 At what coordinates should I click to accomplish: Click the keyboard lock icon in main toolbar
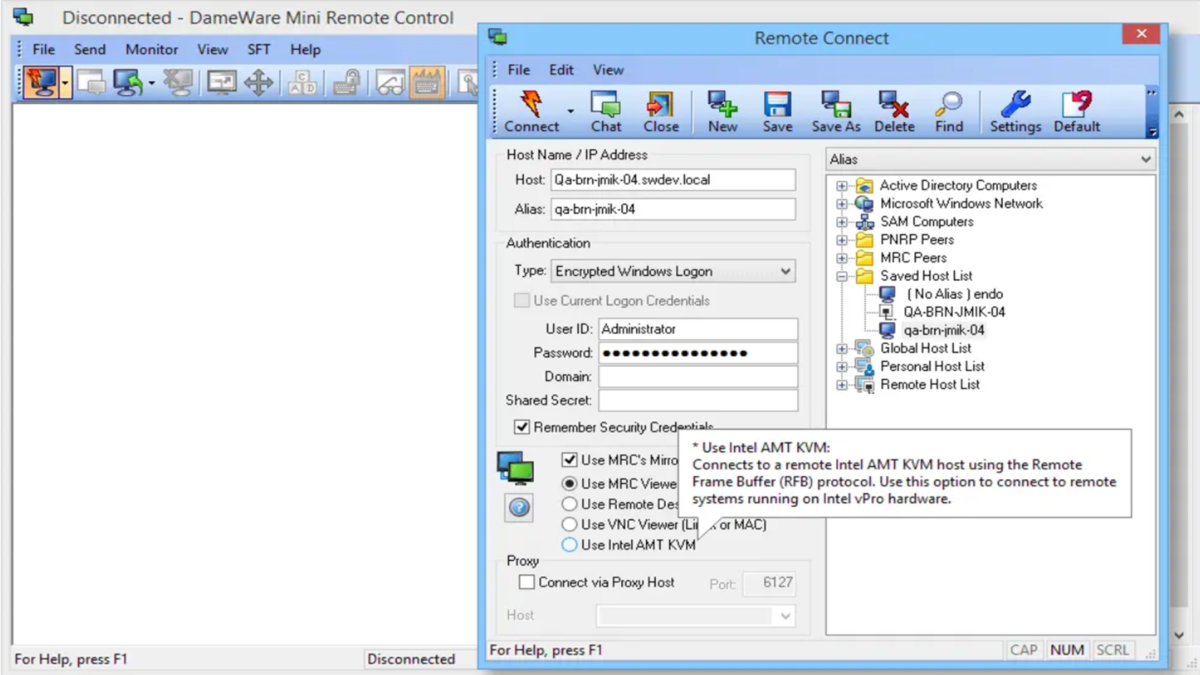click(347, 82)
